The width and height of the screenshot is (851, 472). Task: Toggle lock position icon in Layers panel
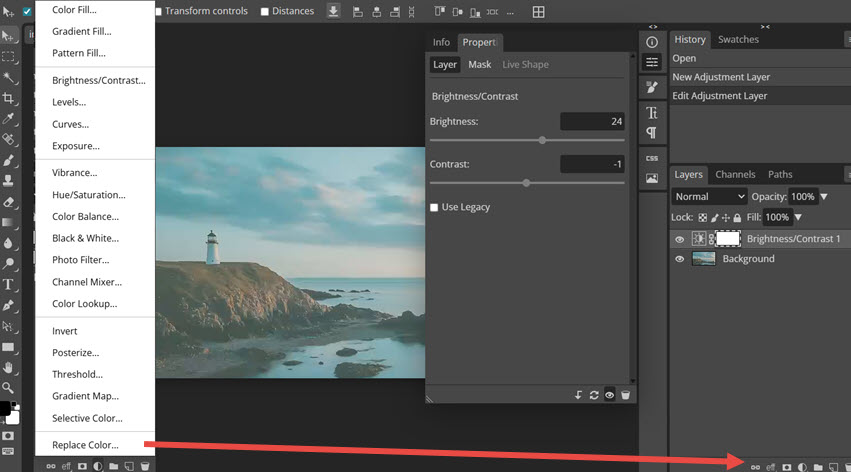coord(726,218)
